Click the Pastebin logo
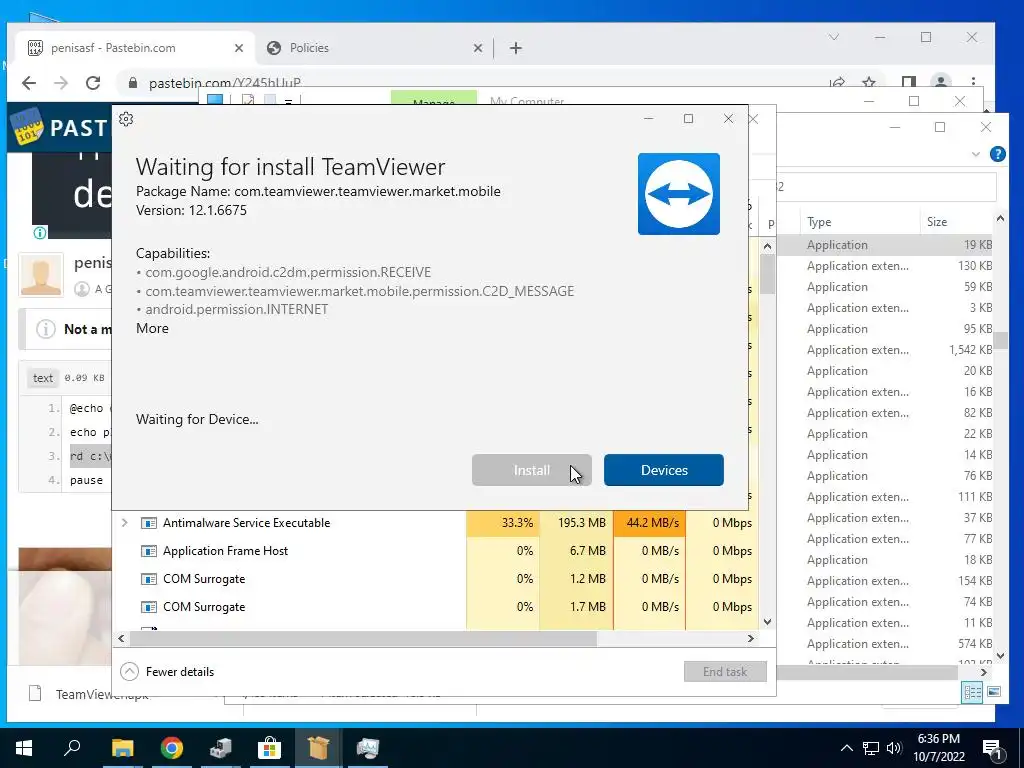 pos(60,127)
